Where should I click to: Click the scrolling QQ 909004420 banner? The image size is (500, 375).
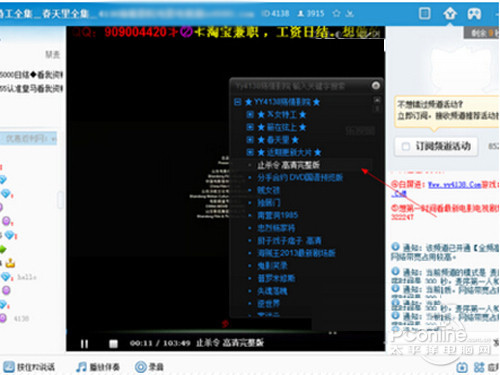tap(226, 32)
